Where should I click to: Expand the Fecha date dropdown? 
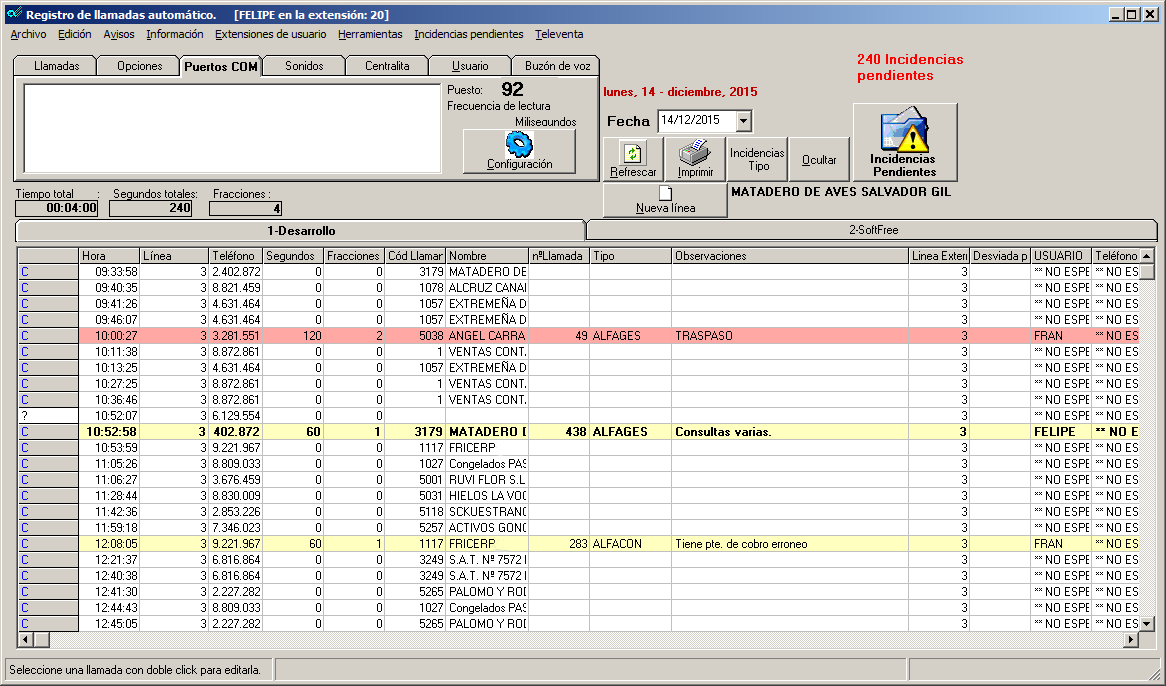[x=743, y=121]
